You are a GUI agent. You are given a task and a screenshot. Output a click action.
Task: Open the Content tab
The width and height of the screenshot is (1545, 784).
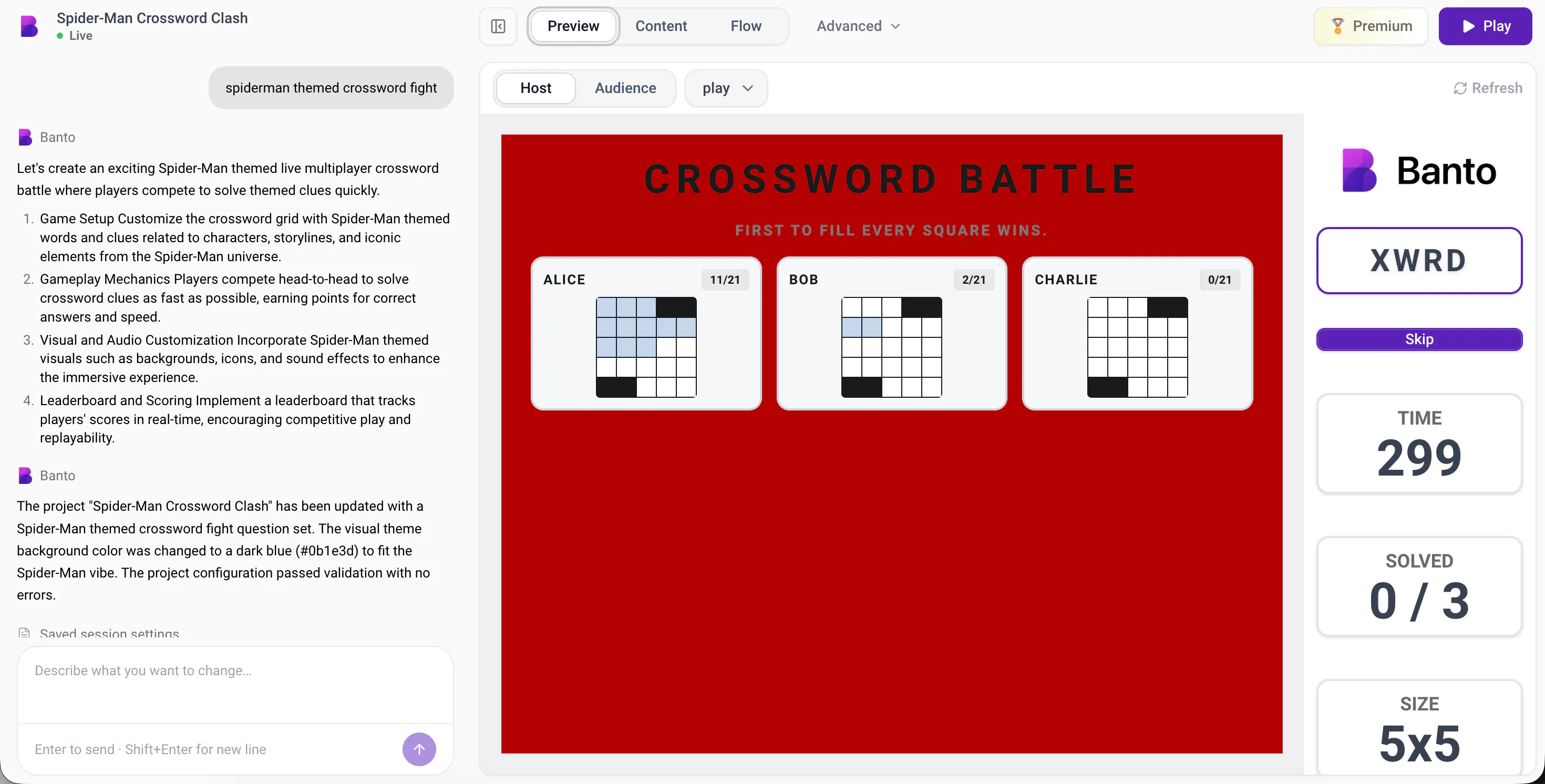click(x=661, y=26)
